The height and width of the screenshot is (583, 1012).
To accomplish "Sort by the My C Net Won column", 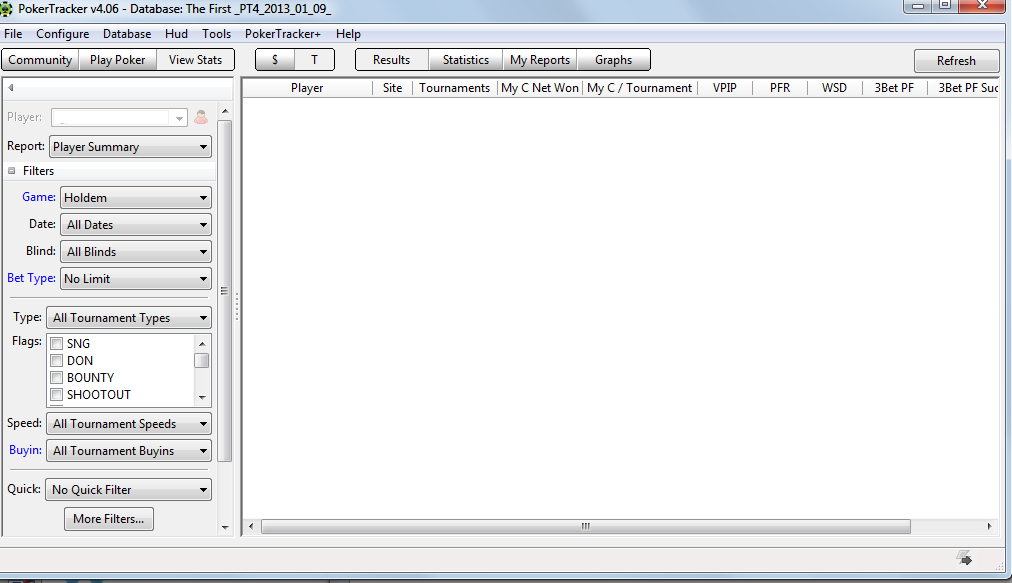I will coord(540,88).
